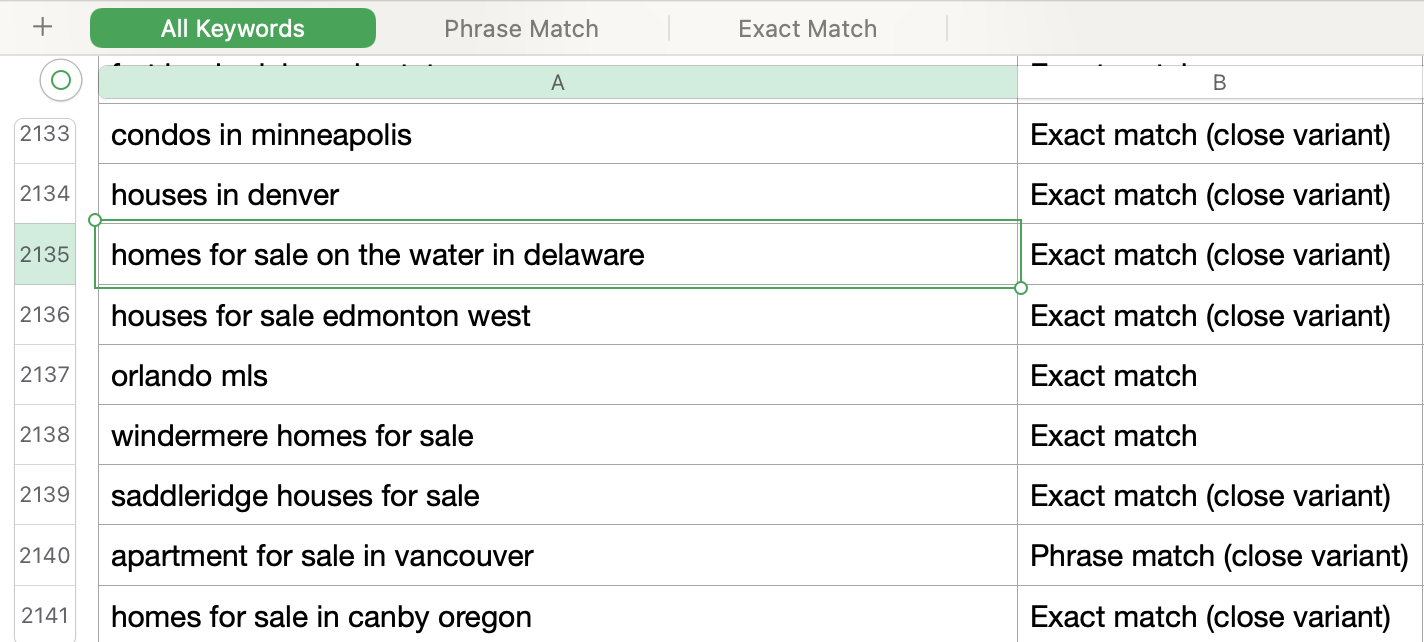
Task: Select column B header
Action: point(1220,83)
